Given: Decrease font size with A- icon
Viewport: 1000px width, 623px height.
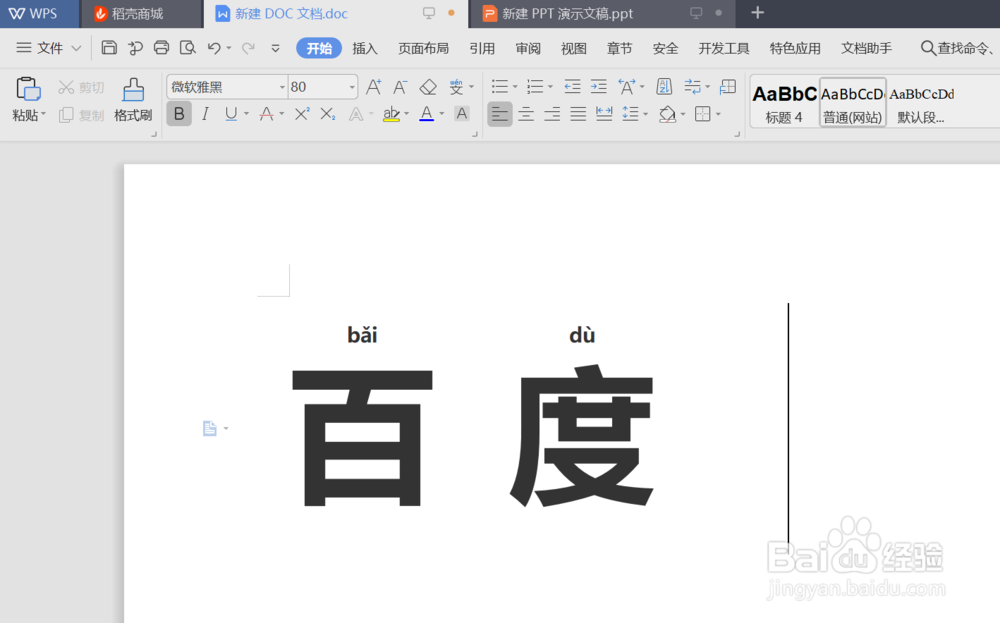Looking at the screenshot, I should [x=400, y=87].
